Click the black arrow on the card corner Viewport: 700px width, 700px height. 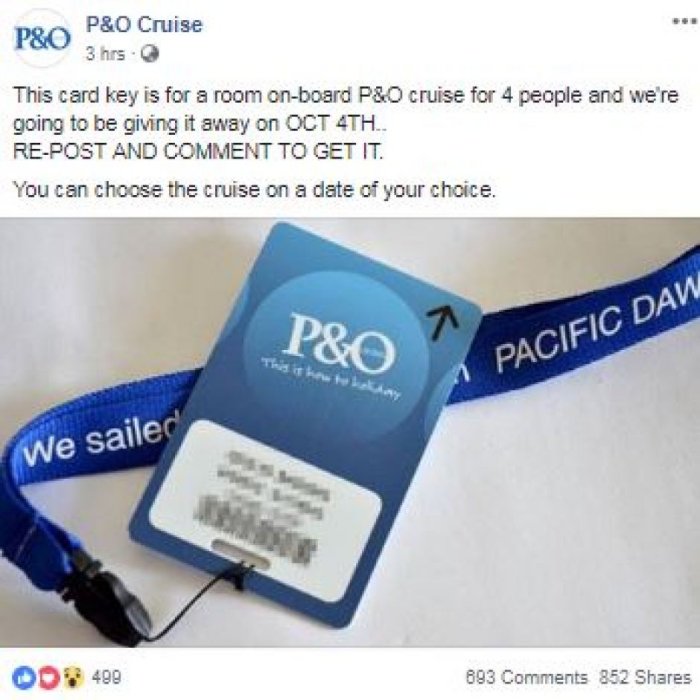pyautogui.click(x=444, y=321)
